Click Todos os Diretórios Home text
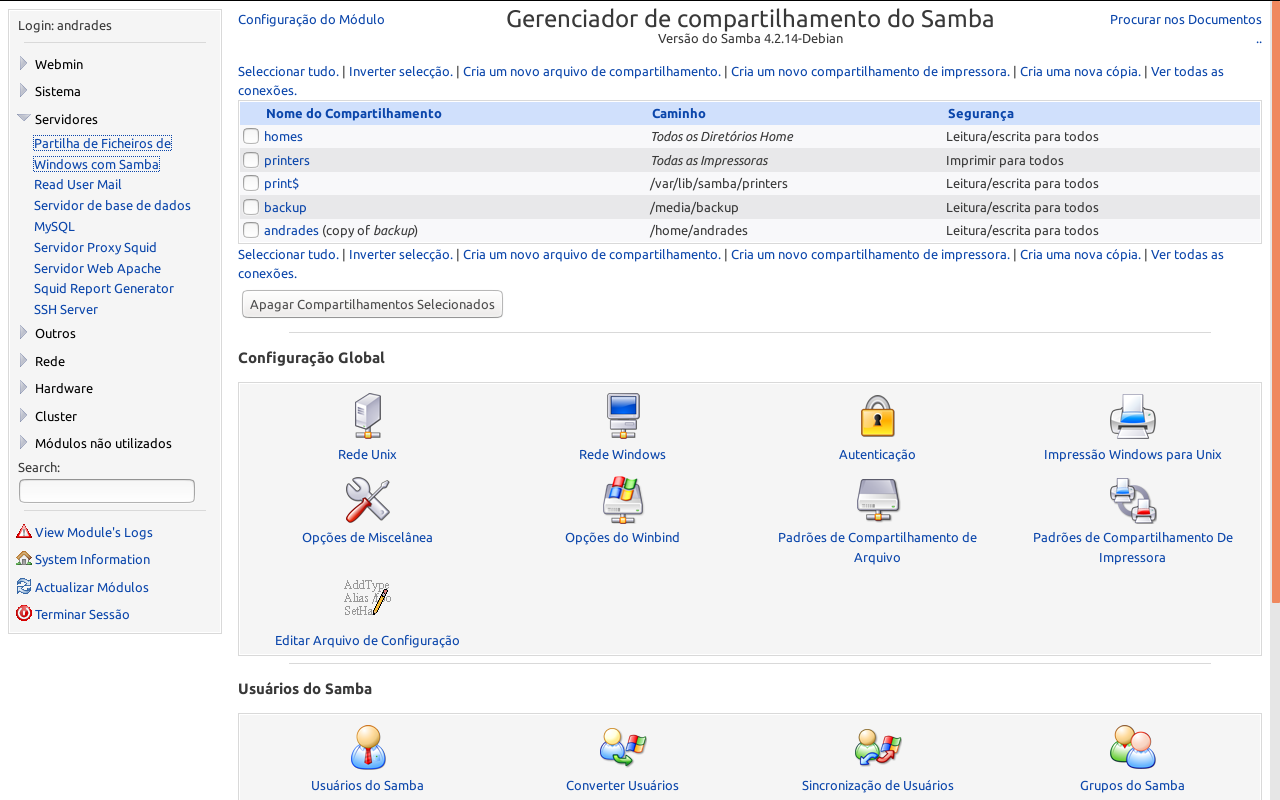The height and width of the screenshot is (800, 1280). (x=722, y=136)
